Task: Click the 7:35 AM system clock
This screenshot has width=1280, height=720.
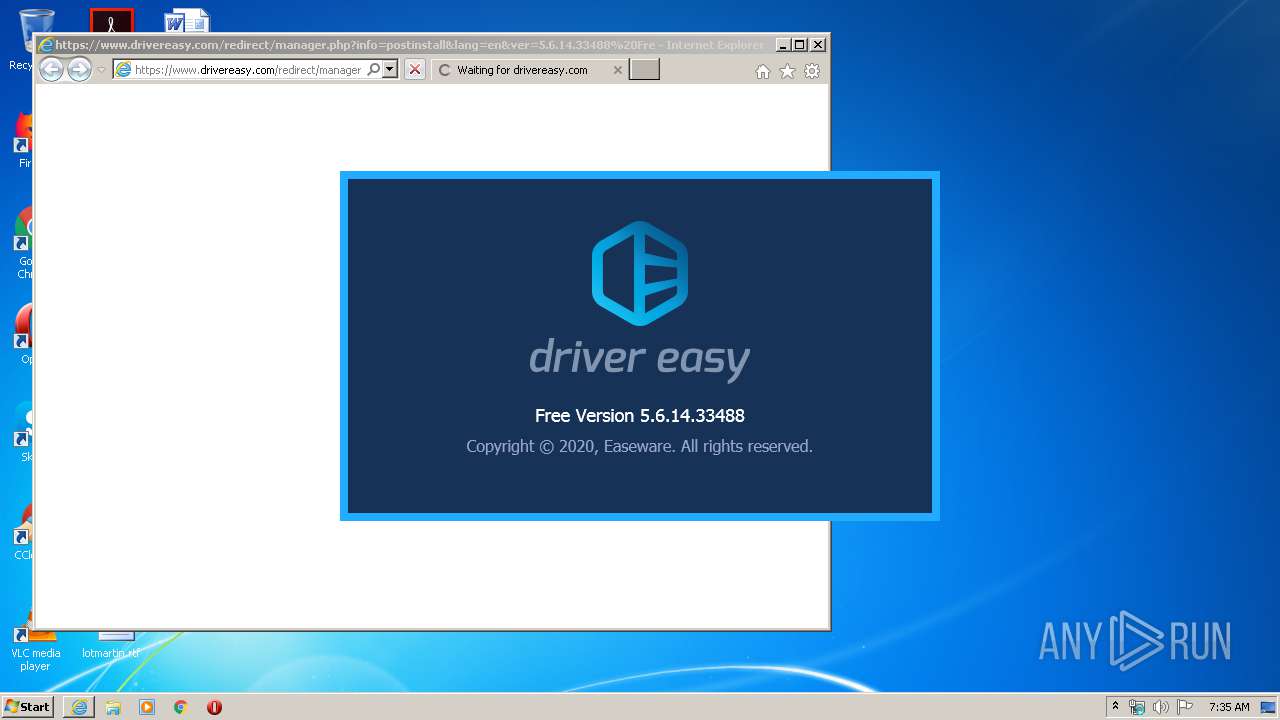Action: 1229,707
